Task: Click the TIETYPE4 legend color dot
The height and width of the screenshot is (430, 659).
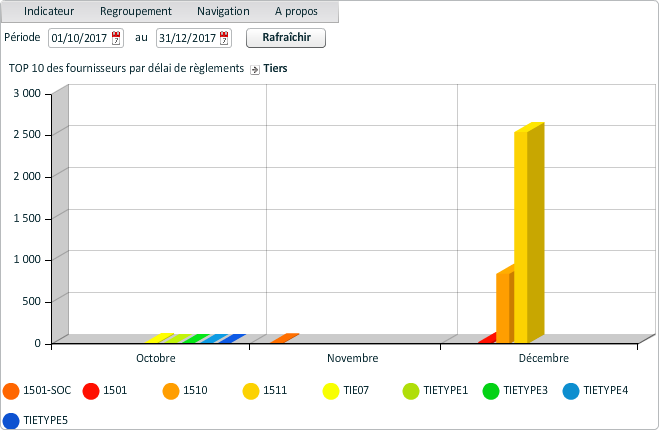Action: (x=571, y=391)
